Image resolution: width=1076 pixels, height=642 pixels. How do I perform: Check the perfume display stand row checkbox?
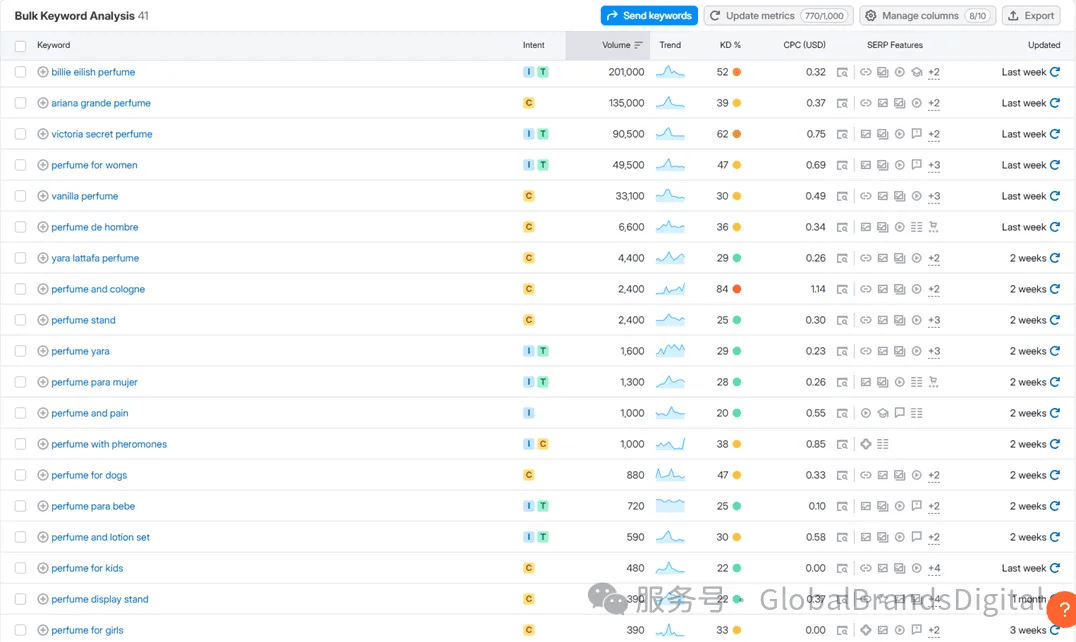pyautogui.click(x=21, y=599)
